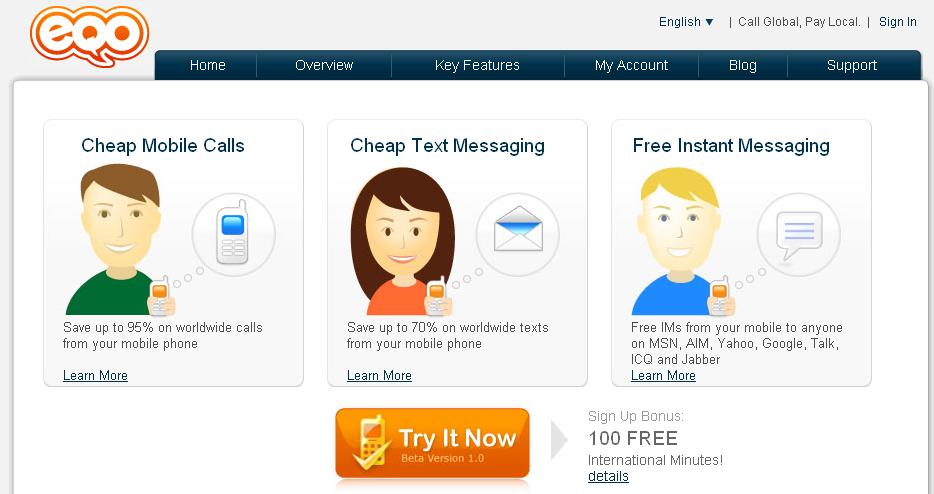Viewport: 934px width, 494px height.
Task: Open the Home tab
Action: pyautogui.click(x=207, y=65)
